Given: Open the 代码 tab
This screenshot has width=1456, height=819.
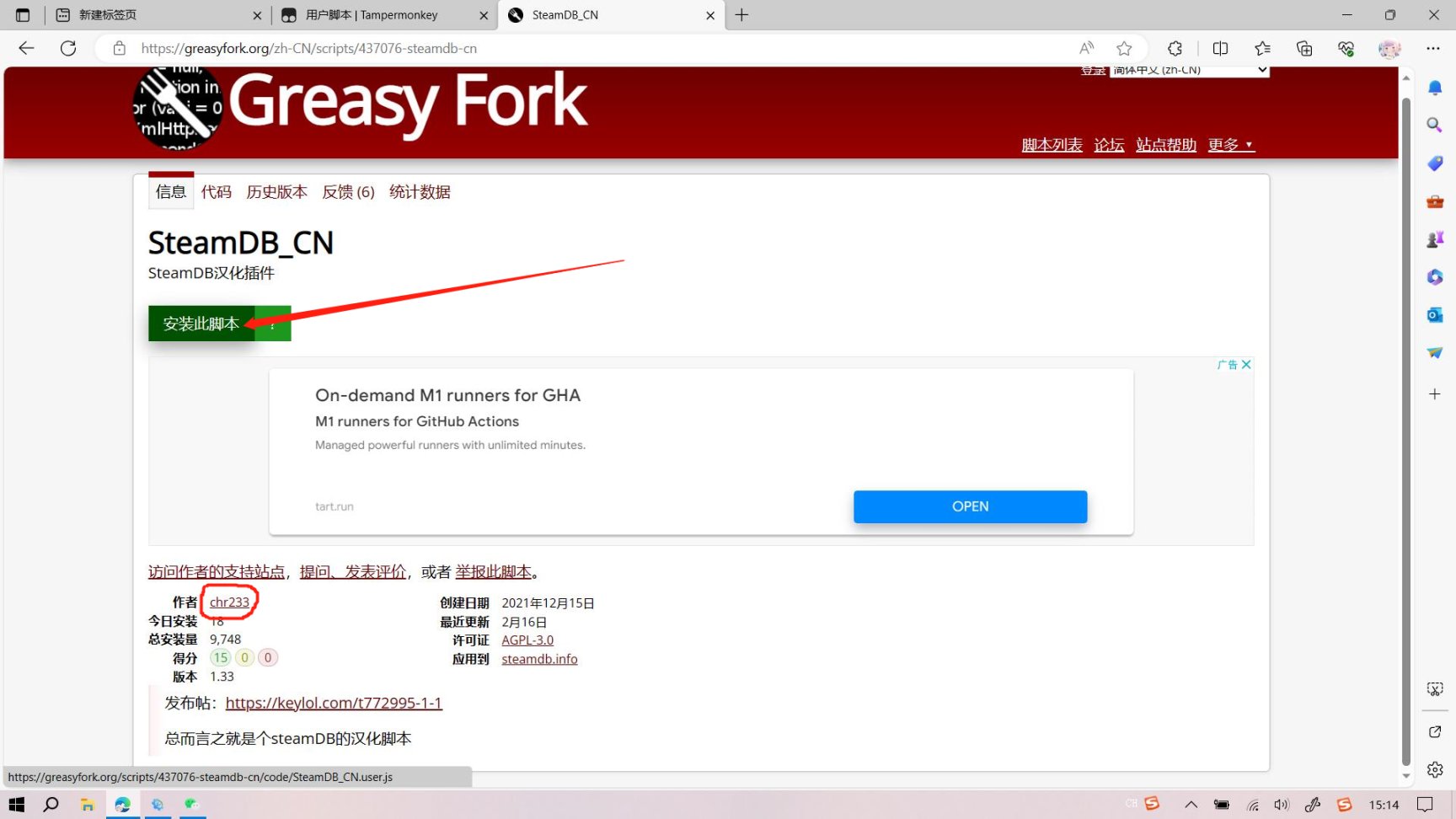Looking at the screenshot, I should click(217, 192).
